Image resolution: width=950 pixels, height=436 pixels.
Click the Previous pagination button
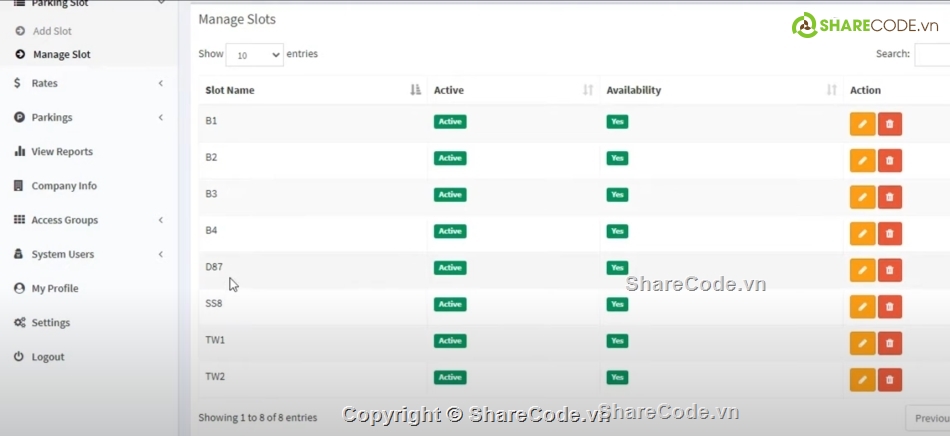[930, 418]
